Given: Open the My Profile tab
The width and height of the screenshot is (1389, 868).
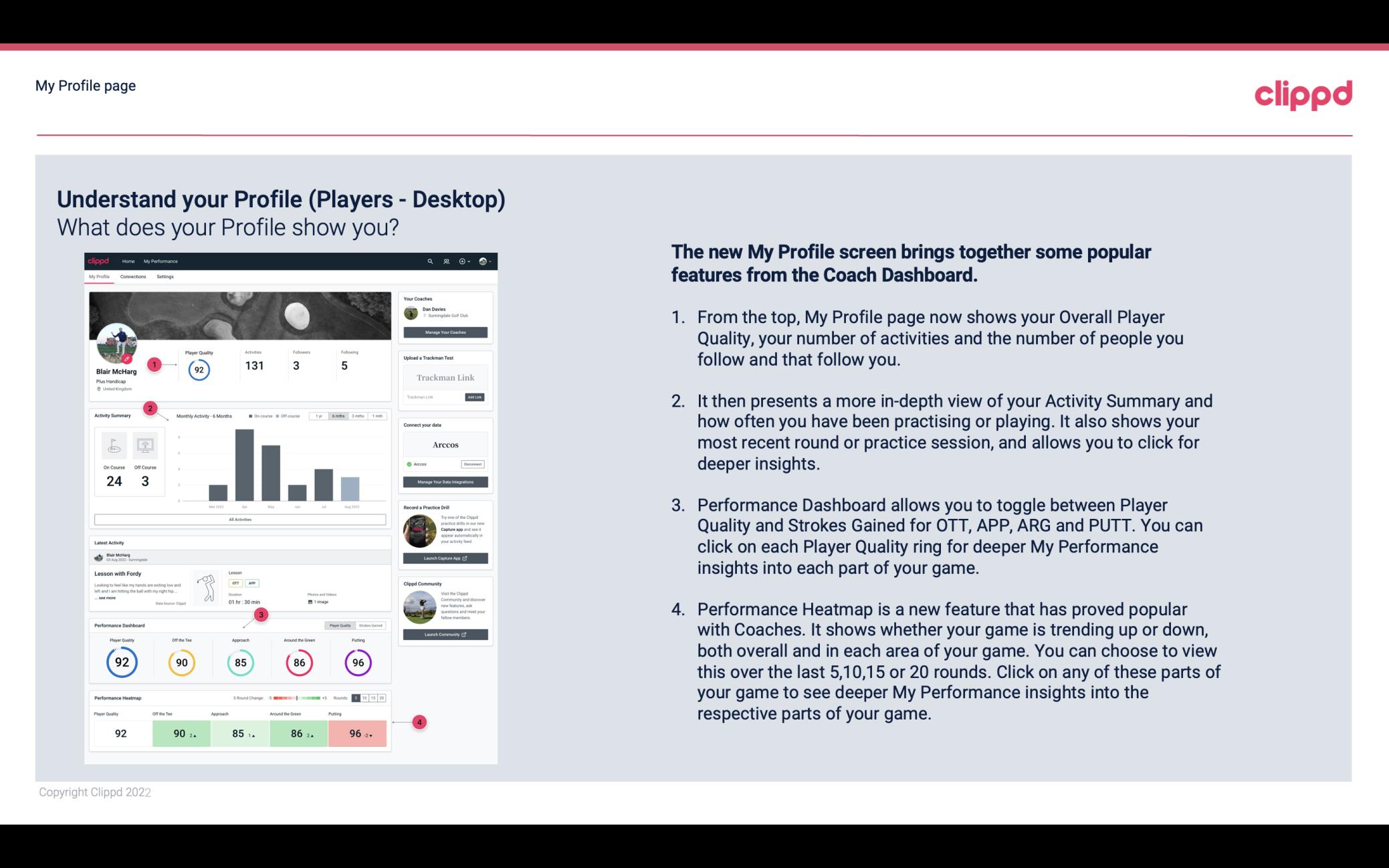Looking at the screenshot, I should tap(99, 277).
